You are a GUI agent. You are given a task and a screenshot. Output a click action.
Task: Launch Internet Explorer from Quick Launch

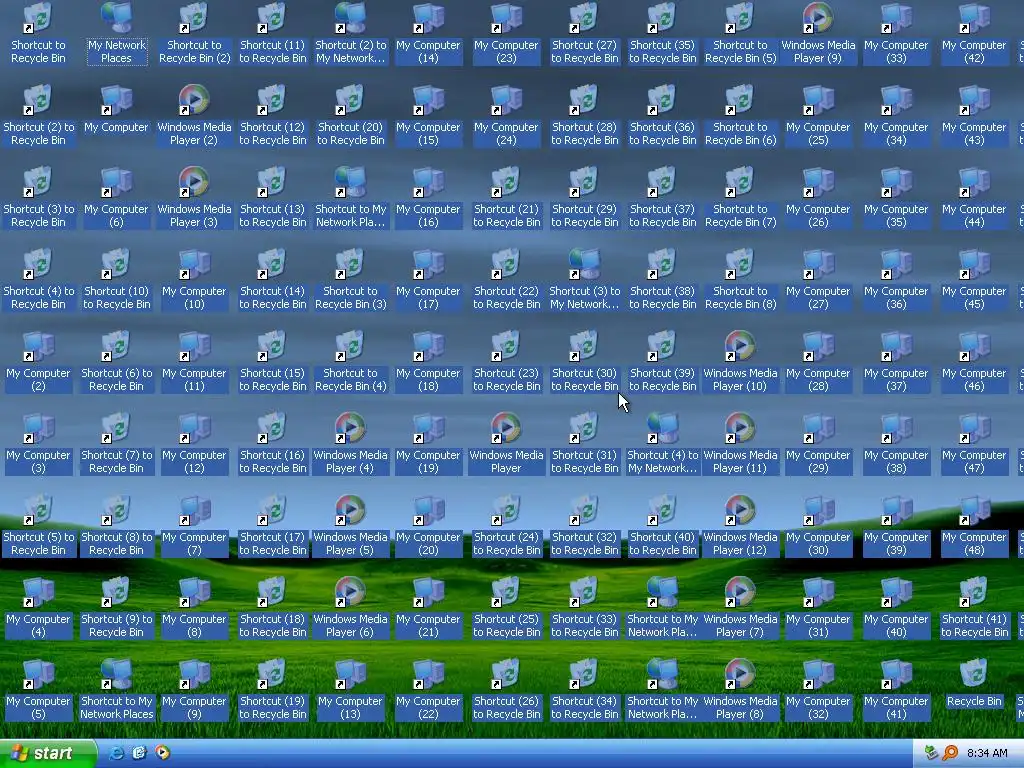[x=116, y=753]
